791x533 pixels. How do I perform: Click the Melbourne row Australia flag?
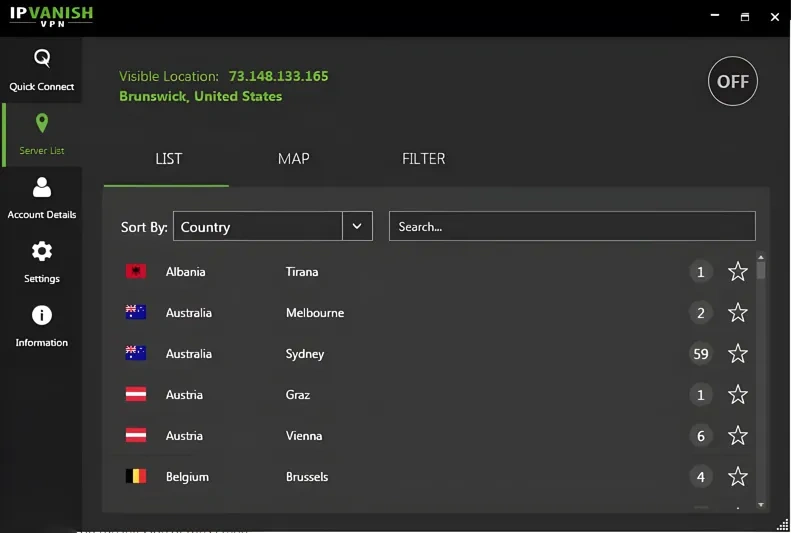(x=136, y=312)
